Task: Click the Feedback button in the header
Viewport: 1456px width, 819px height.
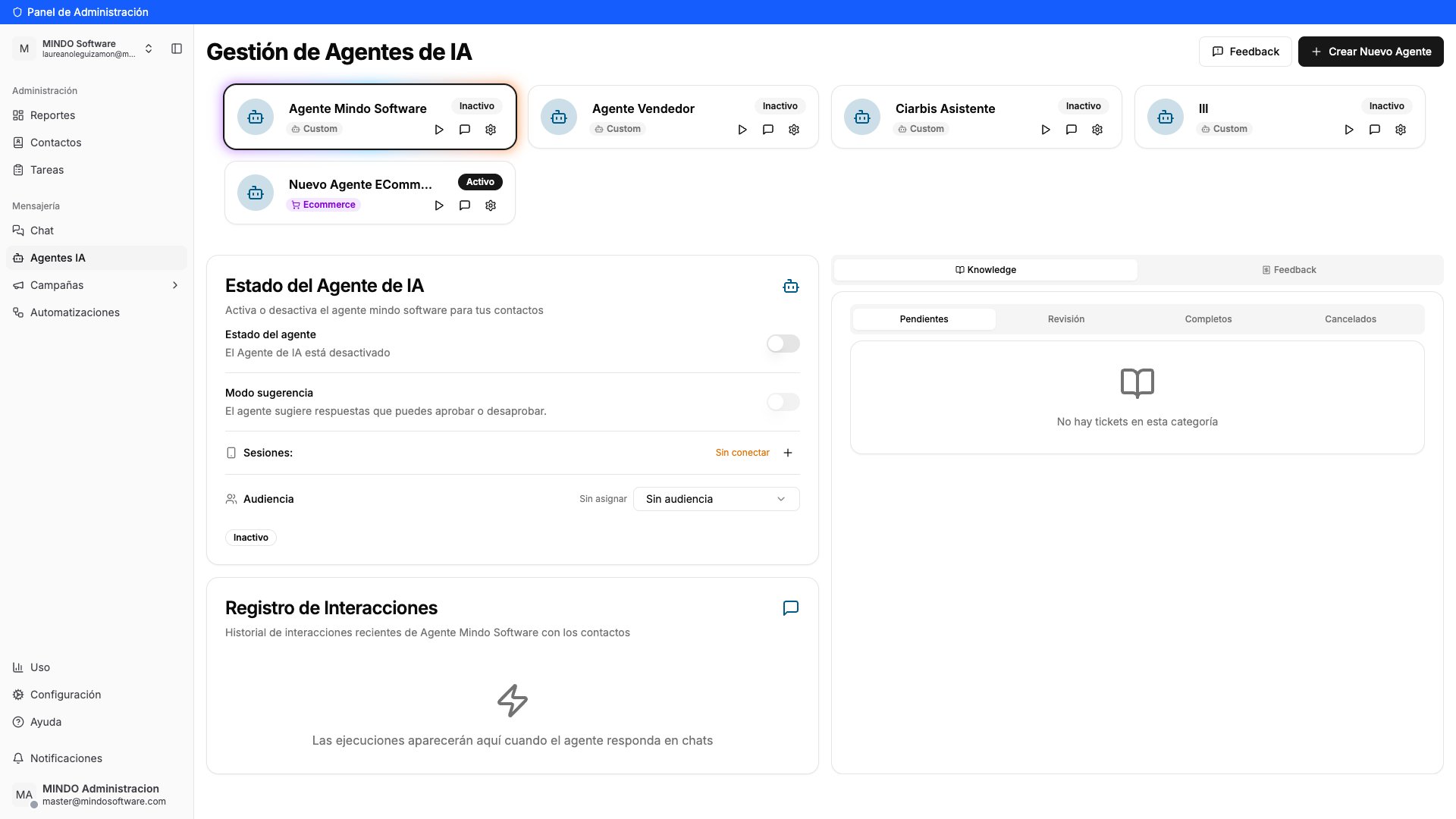Action: point(1245,52)
